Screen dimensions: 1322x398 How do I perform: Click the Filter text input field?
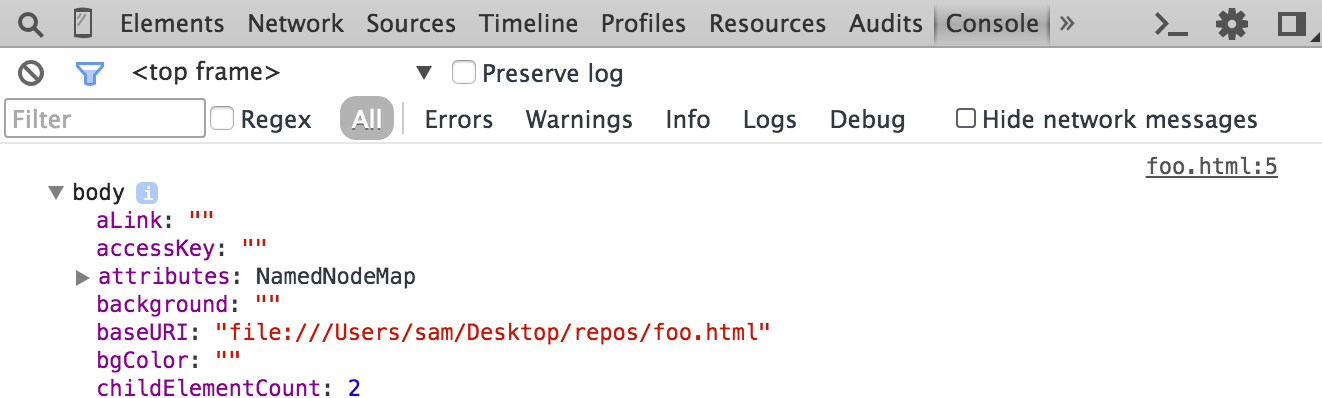(x=105, y=119)
